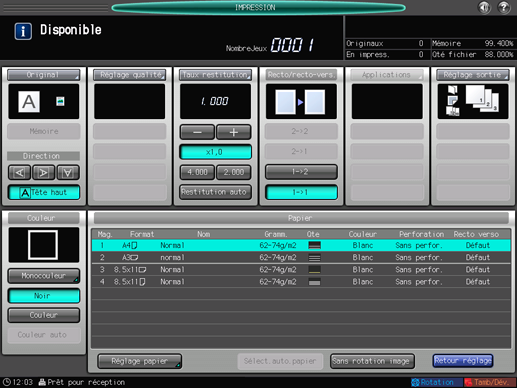Click the clock icon in status bar
Viewport: 517px width, 388px height.
click(7, 382)
